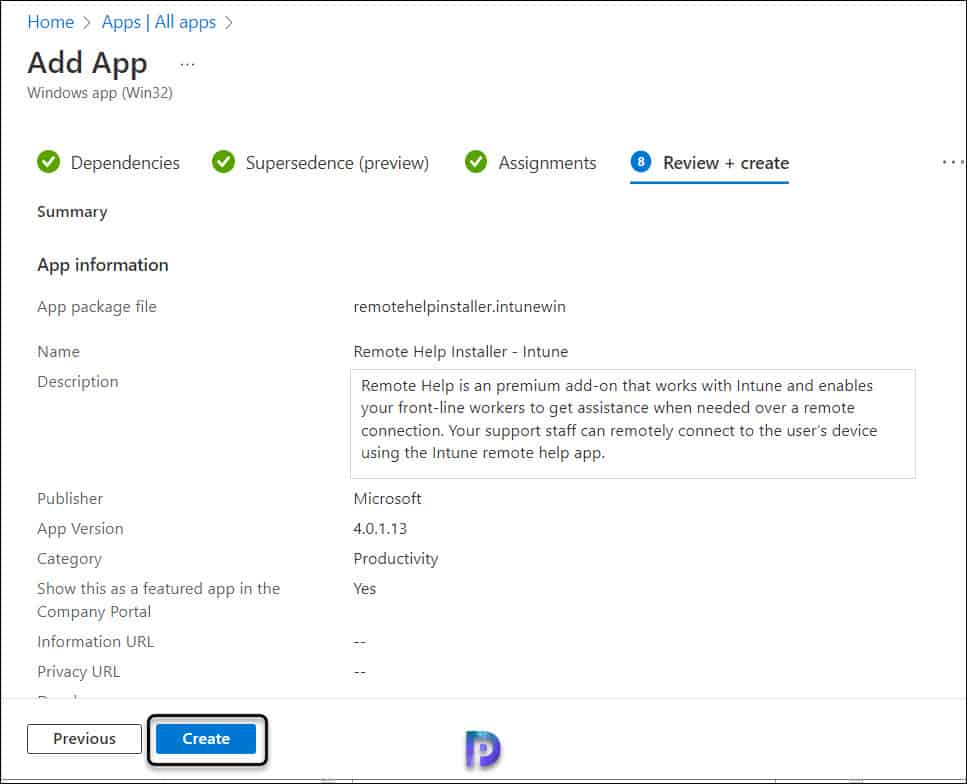Click the Create button

205,739
